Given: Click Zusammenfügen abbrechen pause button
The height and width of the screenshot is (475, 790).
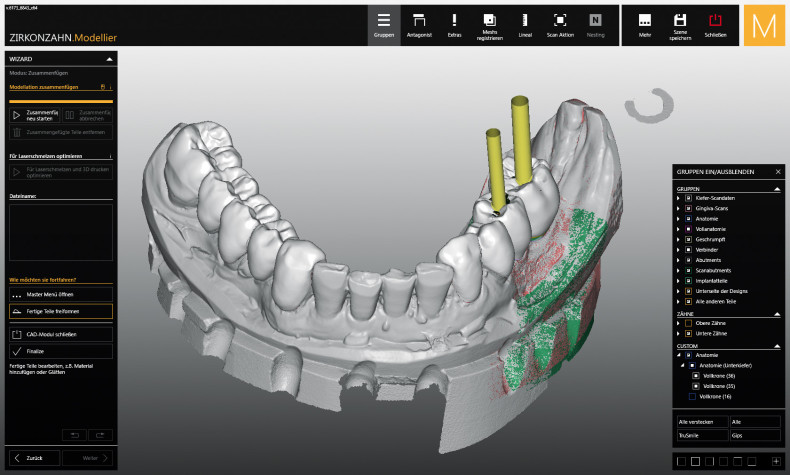Looking at the screenshot, I should pos(88,115).
